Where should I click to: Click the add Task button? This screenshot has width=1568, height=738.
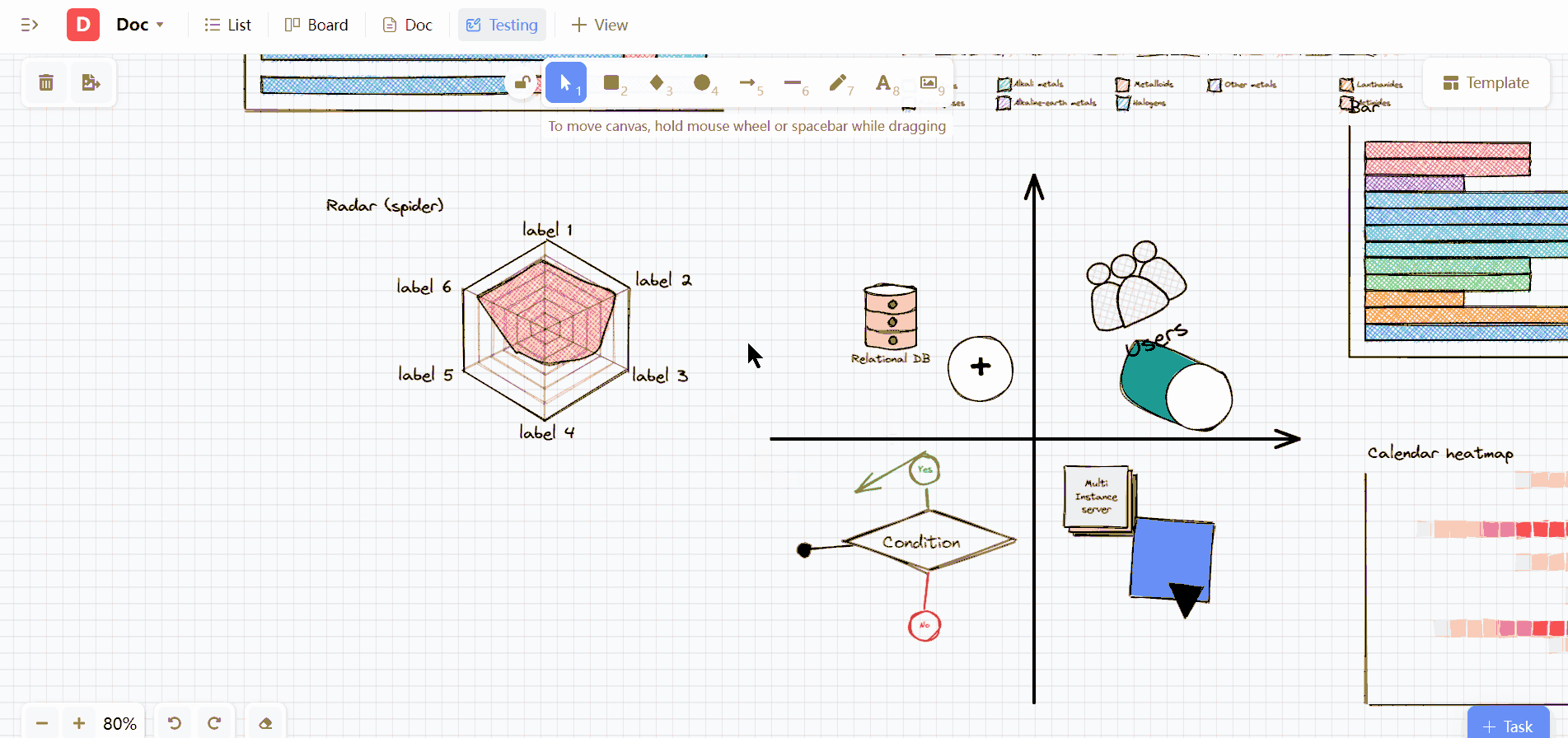(1508, 726)
